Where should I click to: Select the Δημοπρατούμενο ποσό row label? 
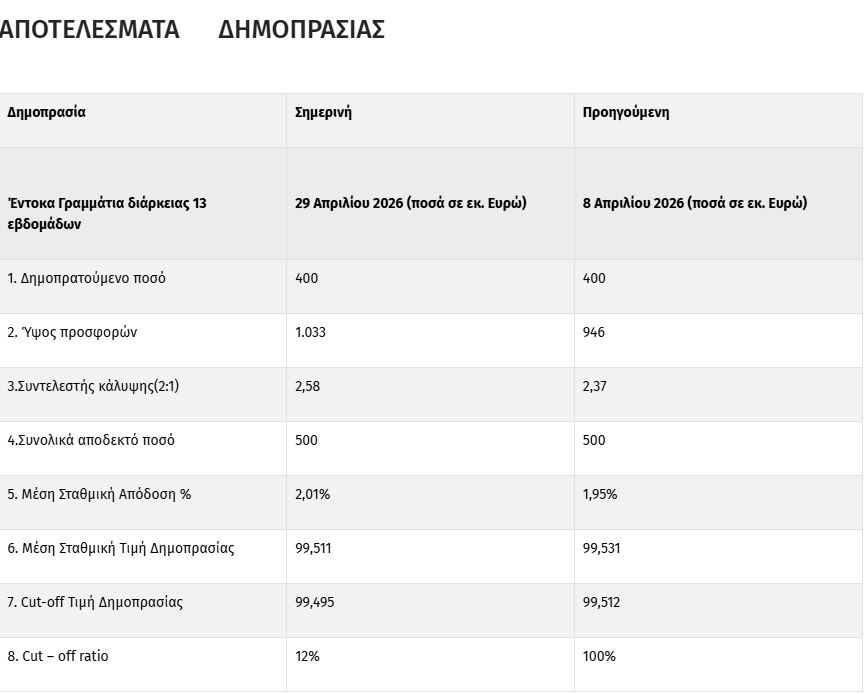(x=87, y=278)
